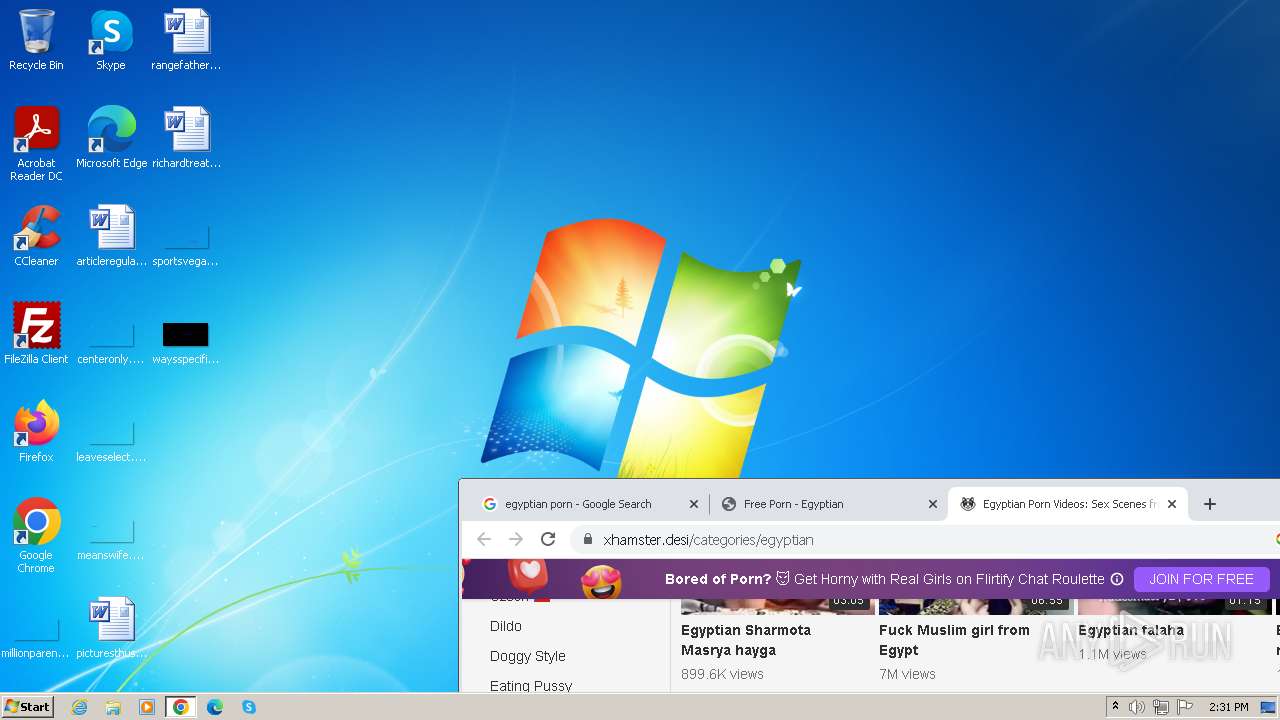Click the "Bored of Porn?" banner text
Image resolution: width=1280 pixels, height=720 pixels.
[x=718, y=579]
